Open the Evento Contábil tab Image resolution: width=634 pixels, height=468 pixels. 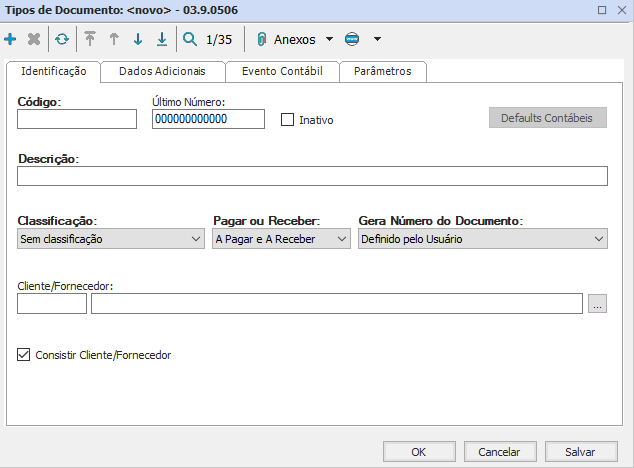(x=282, y=72)
